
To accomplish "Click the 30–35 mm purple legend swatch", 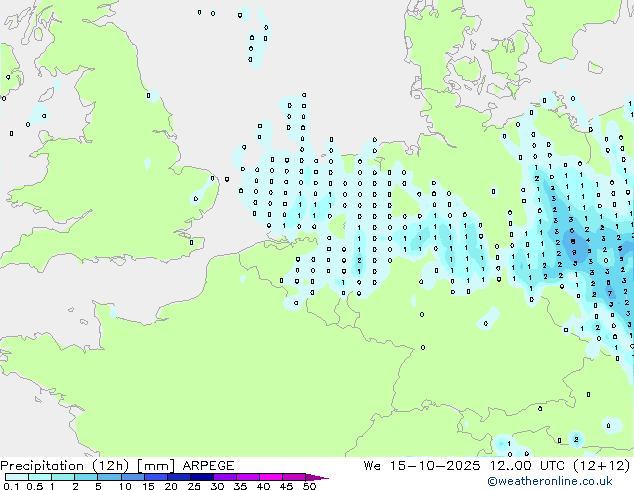I will click(224, 477).
